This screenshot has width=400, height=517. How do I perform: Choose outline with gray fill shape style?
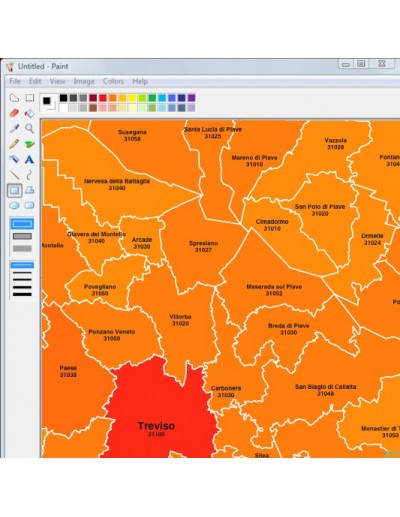tap(22, 236)
